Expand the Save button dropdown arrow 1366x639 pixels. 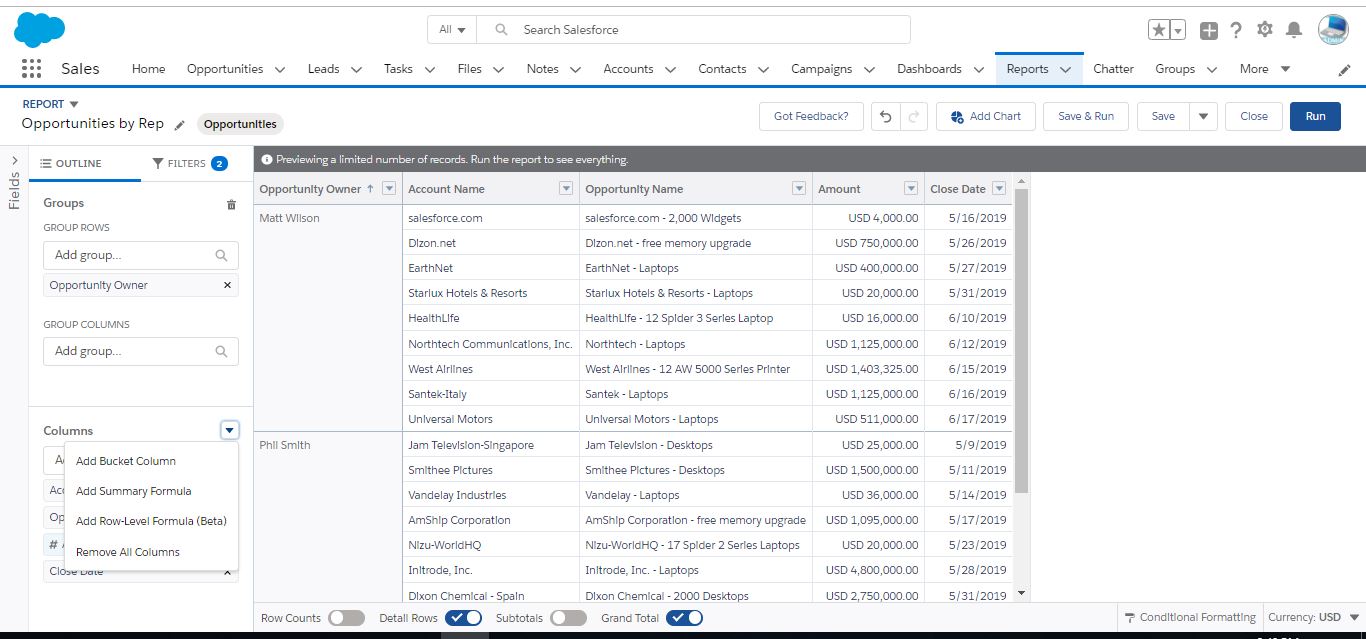1204,116
